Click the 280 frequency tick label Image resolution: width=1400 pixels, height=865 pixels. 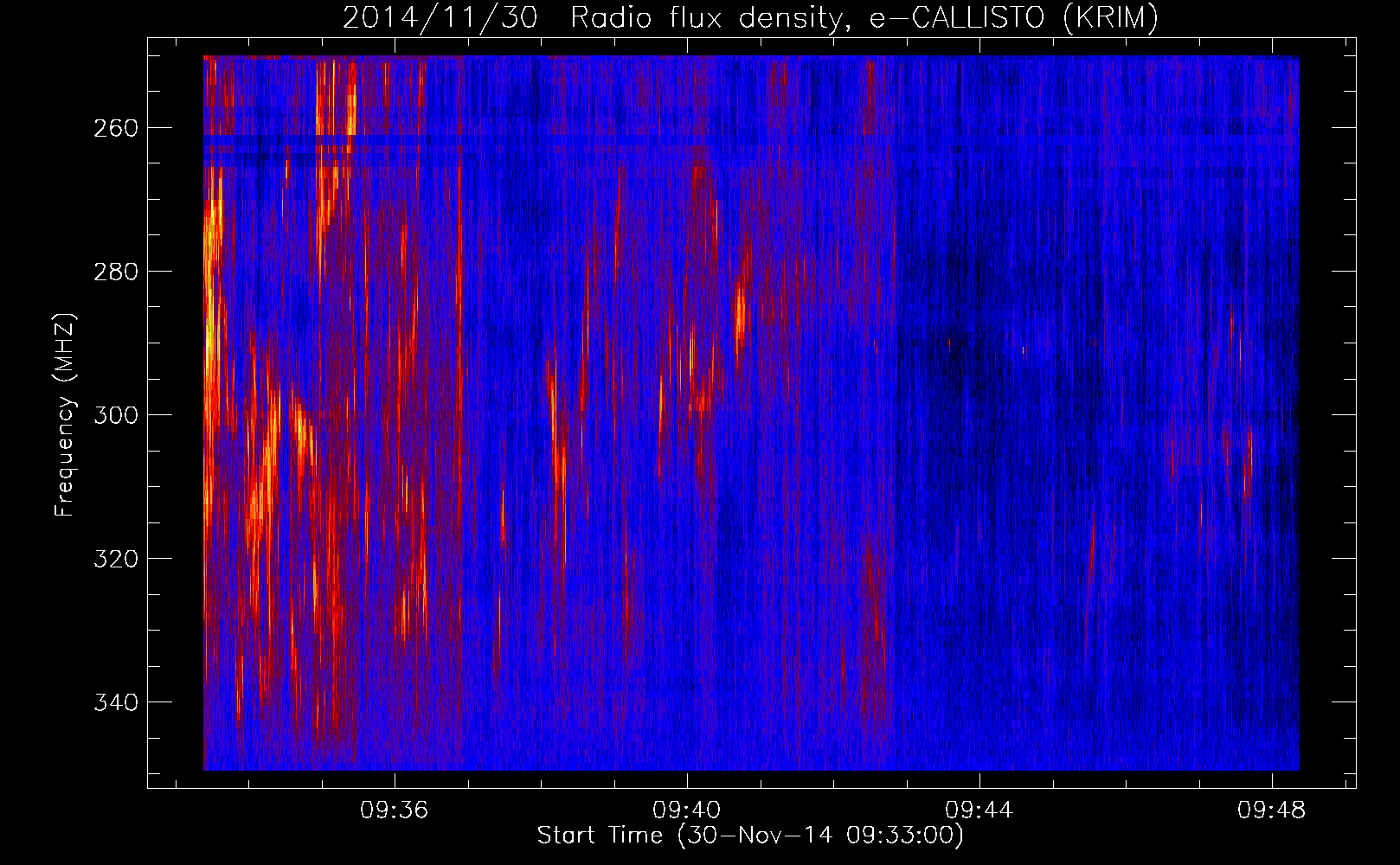click(x=115, y=272)
